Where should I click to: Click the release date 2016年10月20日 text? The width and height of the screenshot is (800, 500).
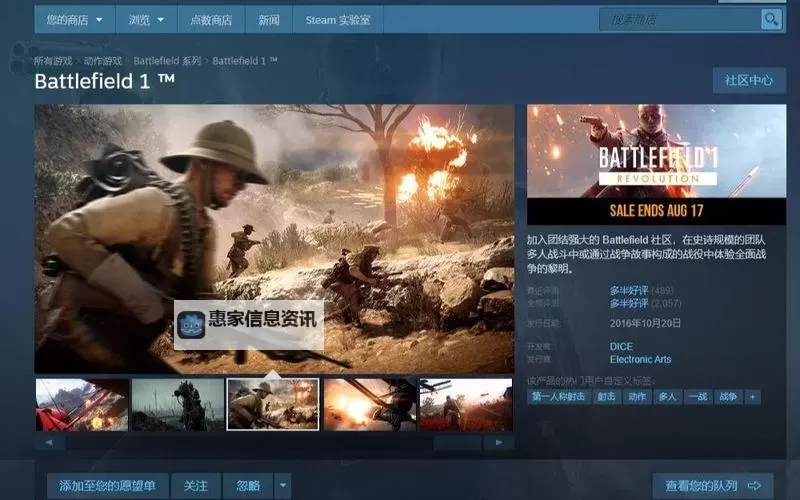pos(645,323)
